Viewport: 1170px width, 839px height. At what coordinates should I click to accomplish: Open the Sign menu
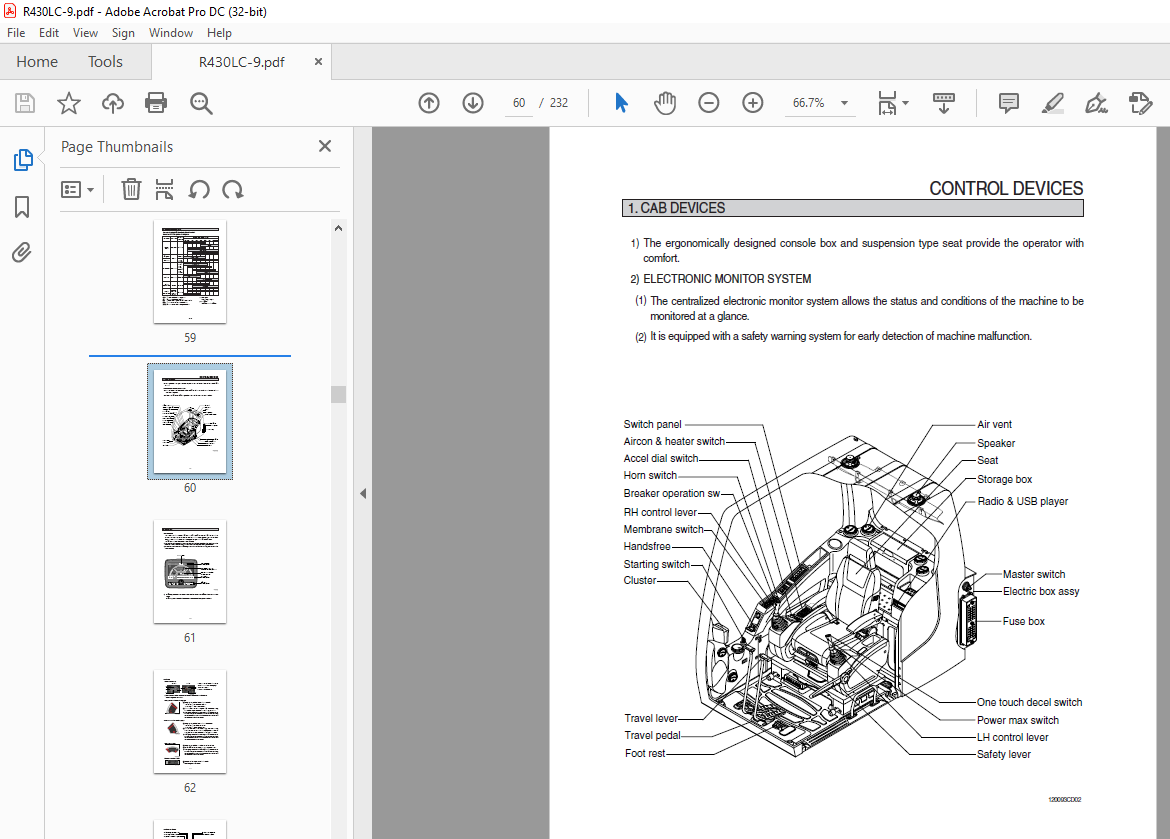(123, 33)
